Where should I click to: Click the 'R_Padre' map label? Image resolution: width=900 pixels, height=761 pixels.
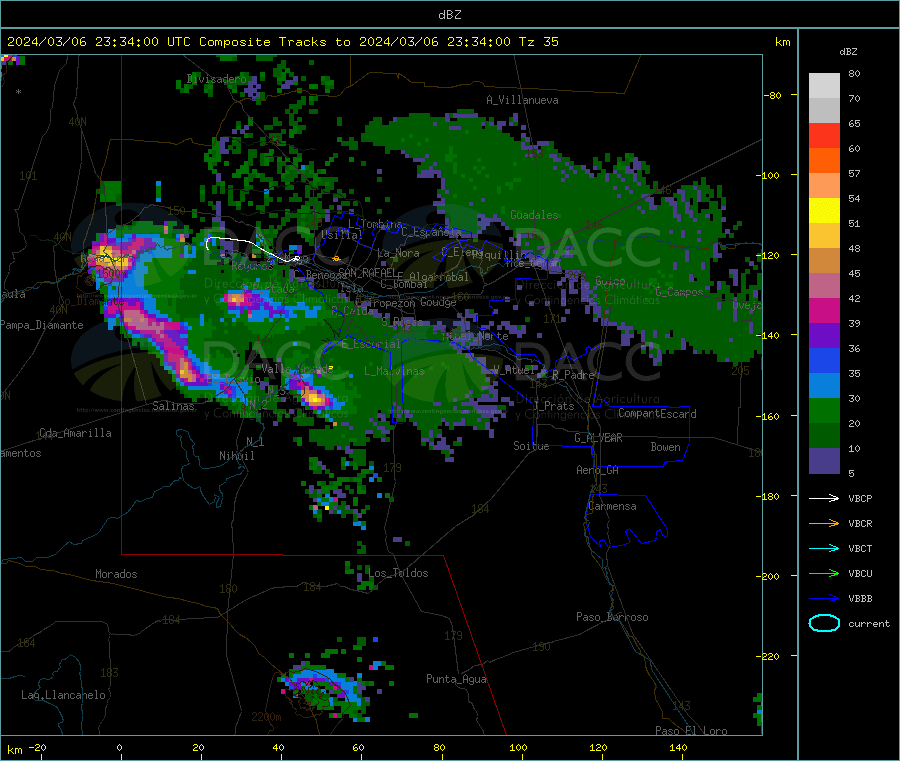pos(573,375)
